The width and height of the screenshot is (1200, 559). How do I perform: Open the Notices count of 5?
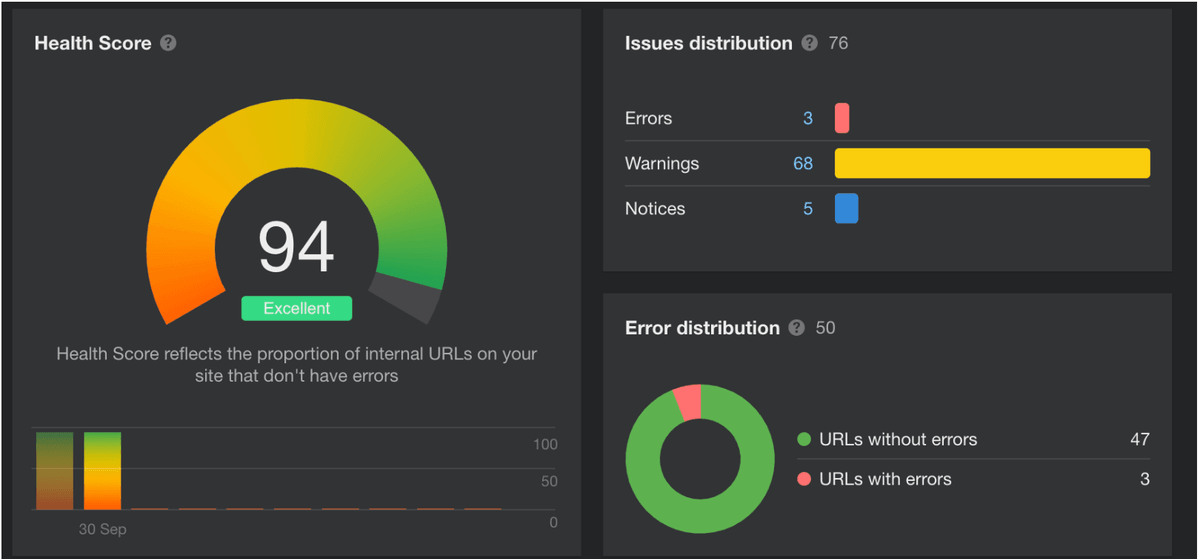[807, 208]
